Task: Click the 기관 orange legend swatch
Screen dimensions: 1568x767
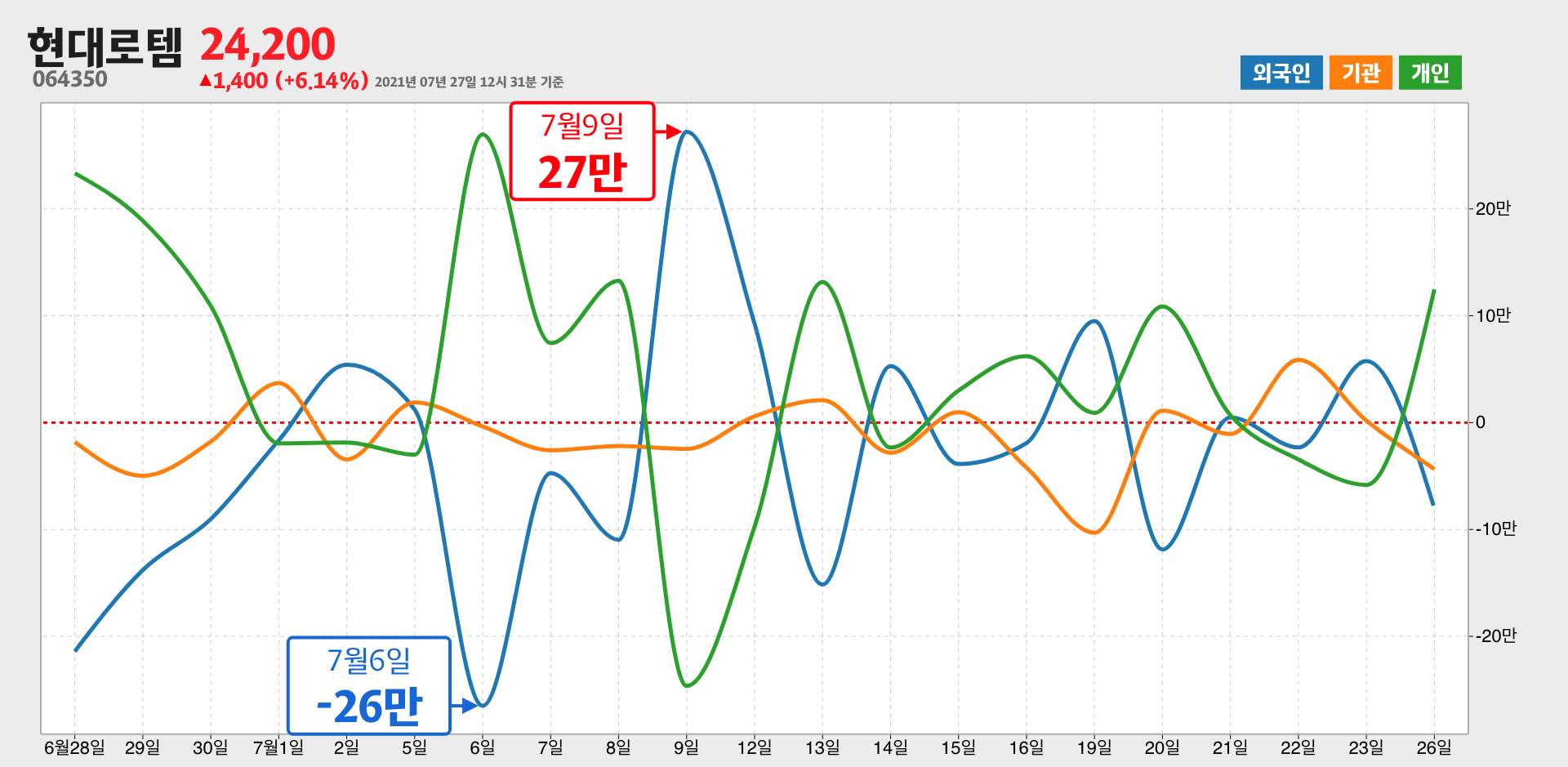Action: point(1361,73)
